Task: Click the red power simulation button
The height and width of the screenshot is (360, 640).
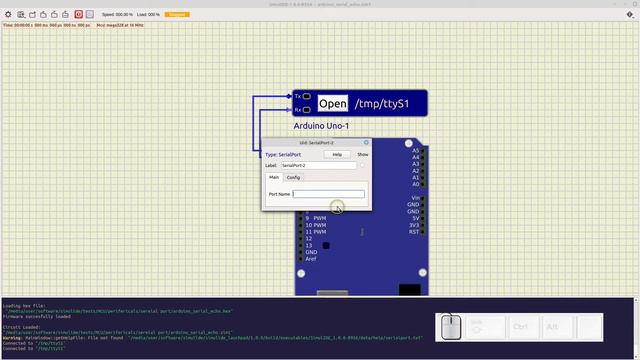Action: (x=79, y=14)
